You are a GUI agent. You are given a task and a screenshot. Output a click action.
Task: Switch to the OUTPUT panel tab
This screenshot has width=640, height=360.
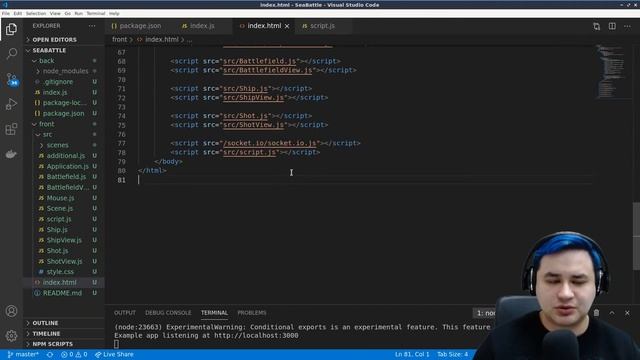pos(124,313)
